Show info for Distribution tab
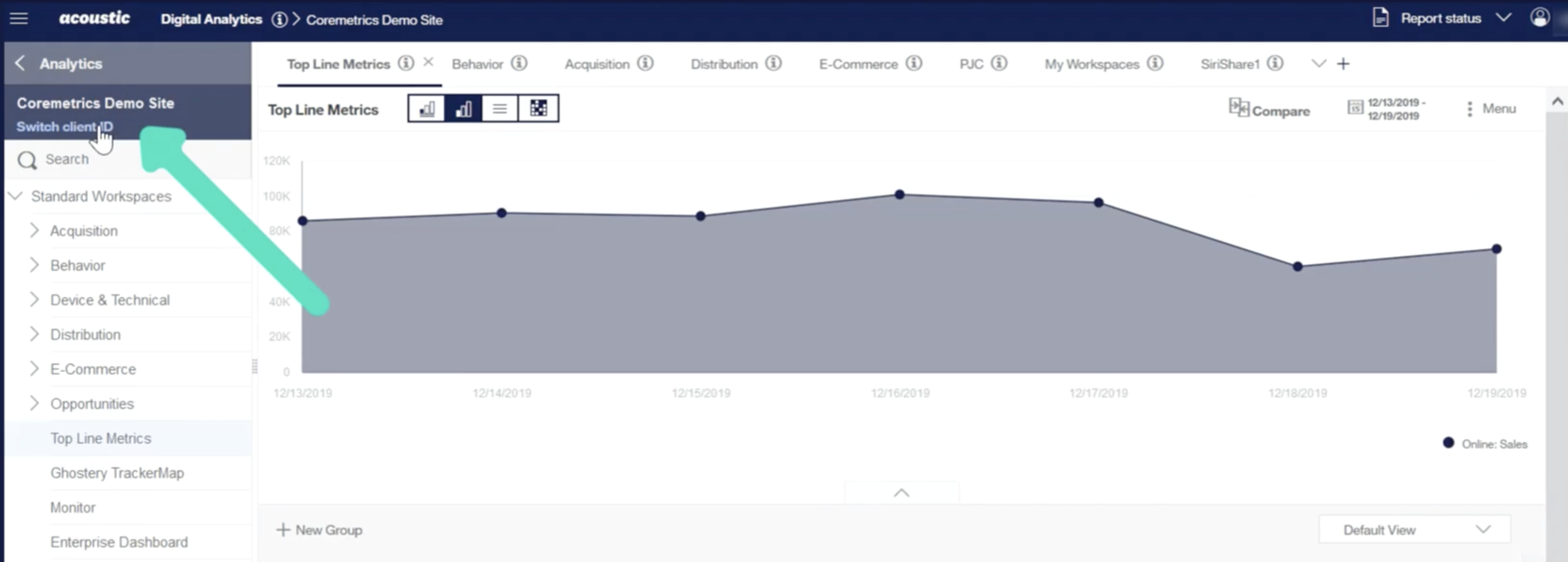Image resolution: width=1568 pixels, height=562 pixels. coord(773,63)
